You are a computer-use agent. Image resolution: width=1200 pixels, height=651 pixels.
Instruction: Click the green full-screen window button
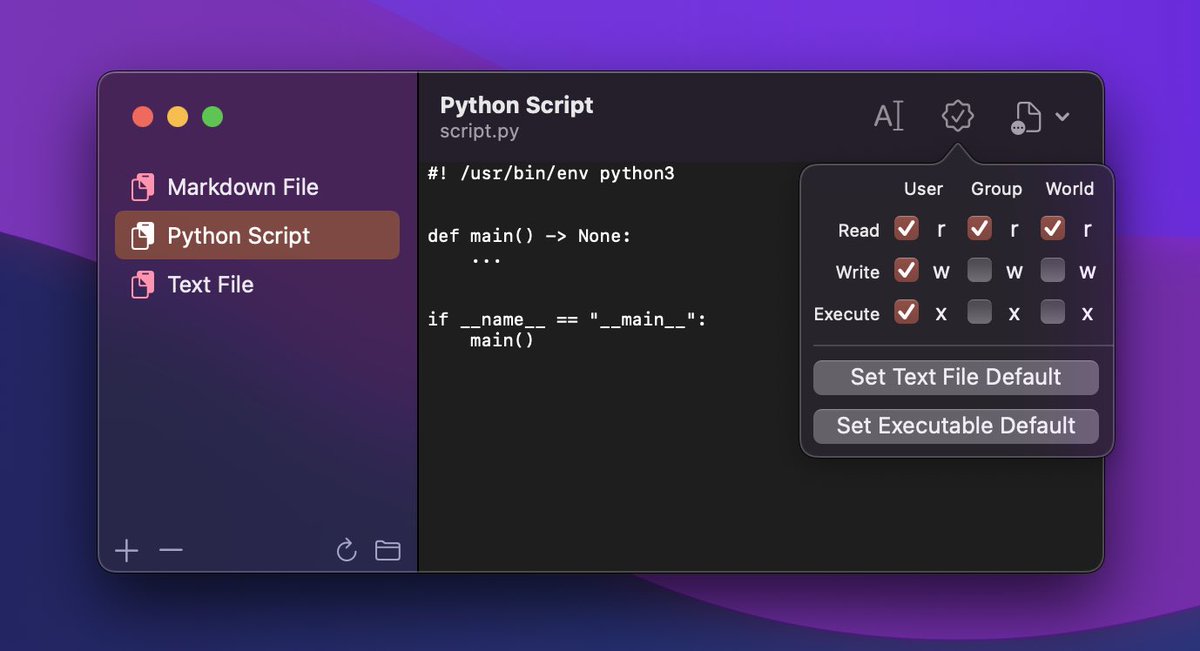(213, 117)
